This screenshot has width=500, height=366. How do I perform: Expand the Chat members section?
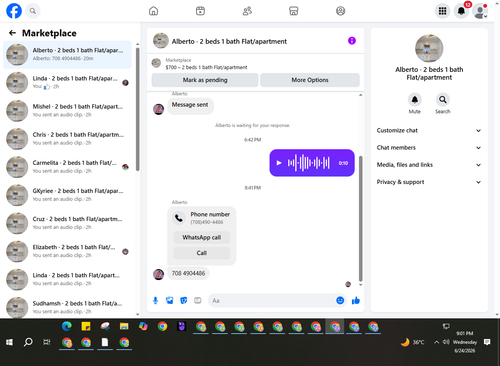[x=429, y=148]
